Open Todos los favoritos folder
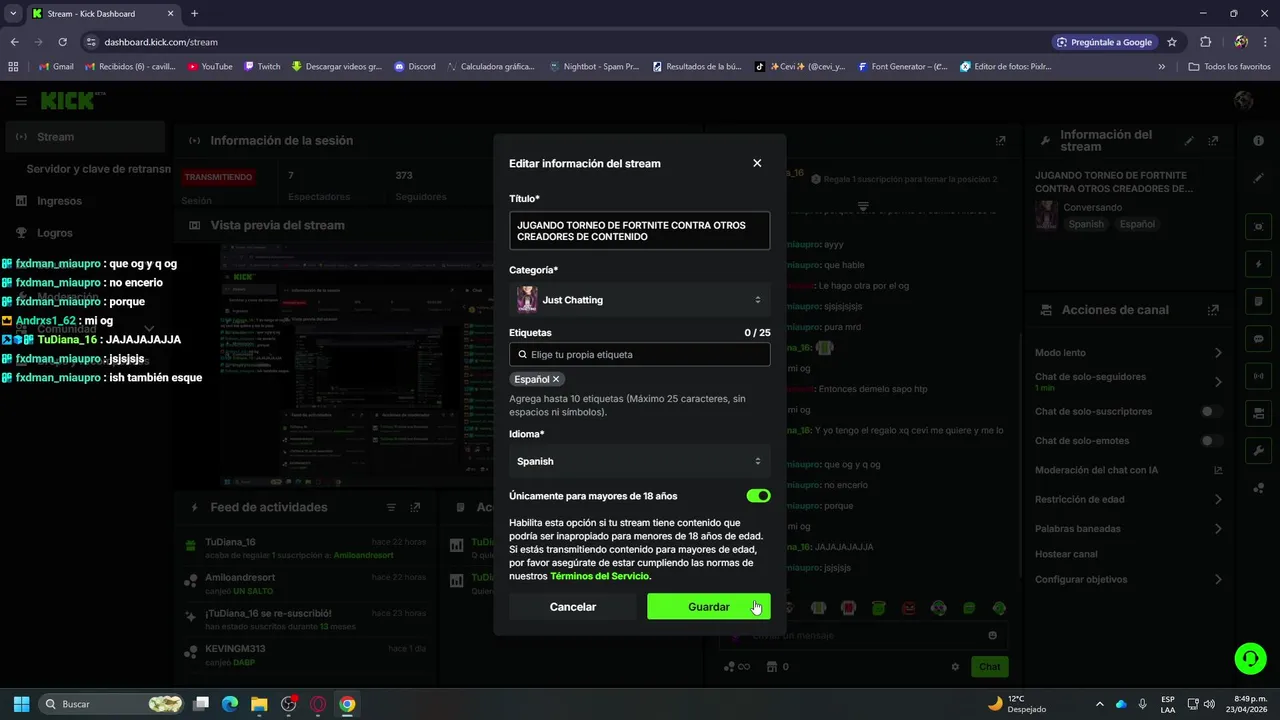This screenshot has width=1280, height=720. [1229, 67]
